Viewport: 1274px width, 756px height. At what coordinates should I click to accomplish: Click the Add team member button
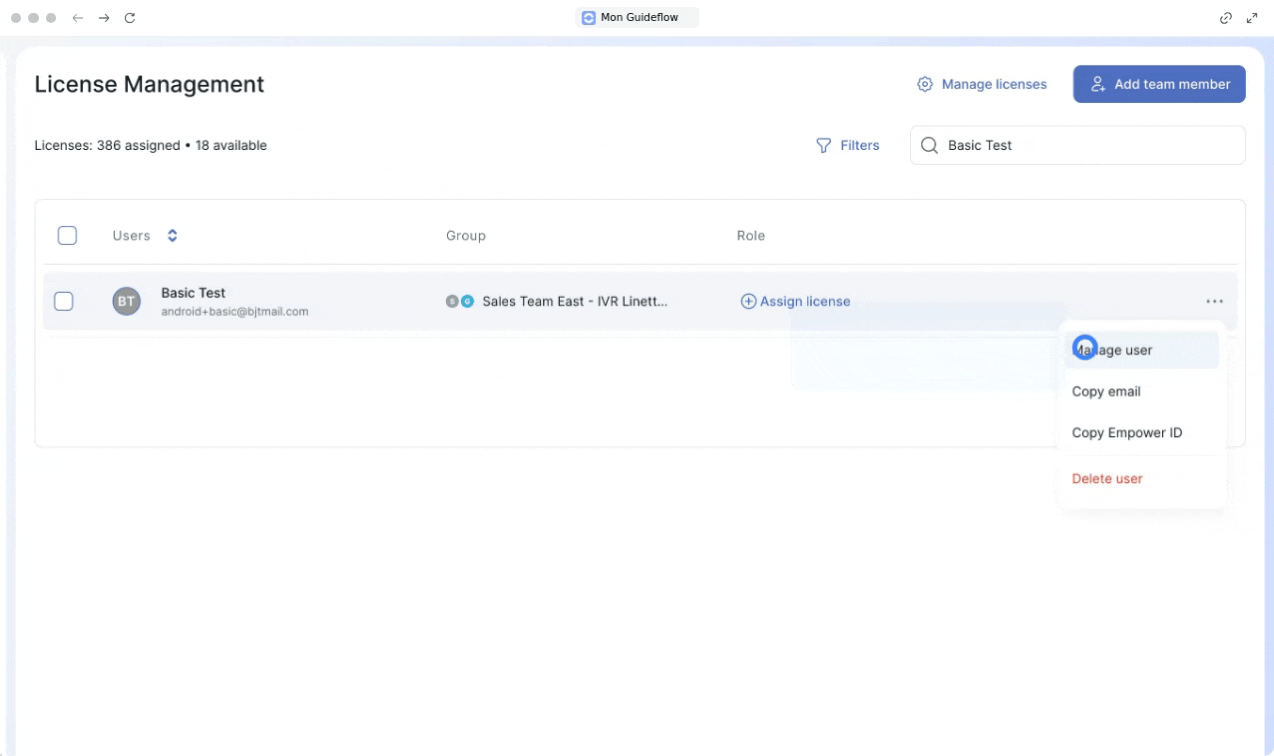1159,84
